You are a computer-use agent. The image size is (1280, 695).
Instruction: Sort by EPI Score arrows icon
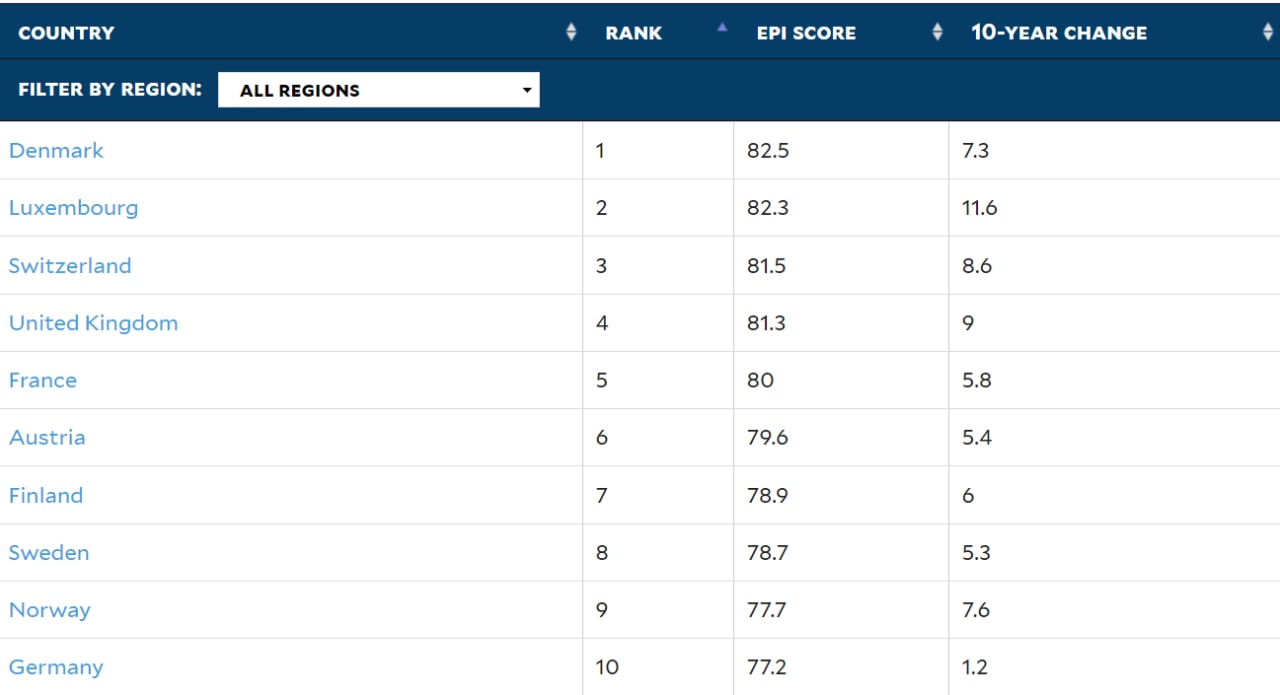[x=937, y=32]
